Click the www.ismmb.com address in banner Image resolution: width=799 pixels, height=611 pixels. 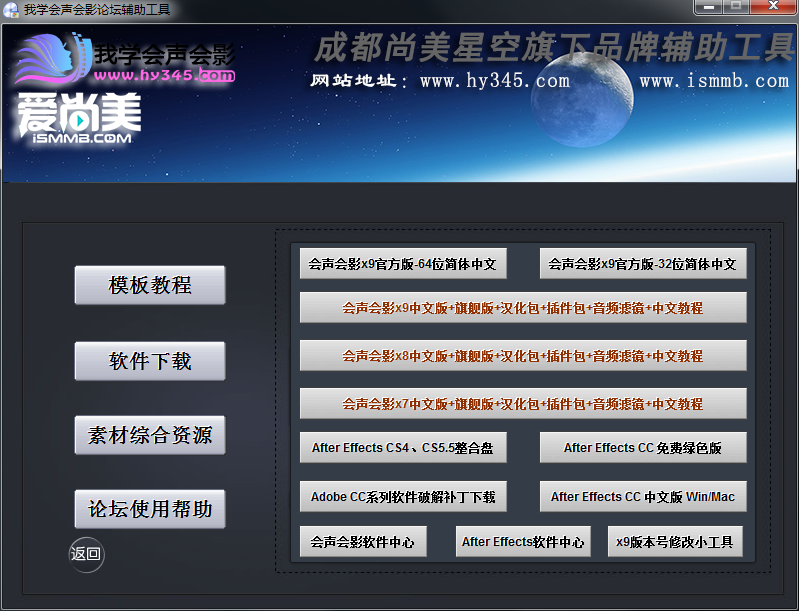714,81
